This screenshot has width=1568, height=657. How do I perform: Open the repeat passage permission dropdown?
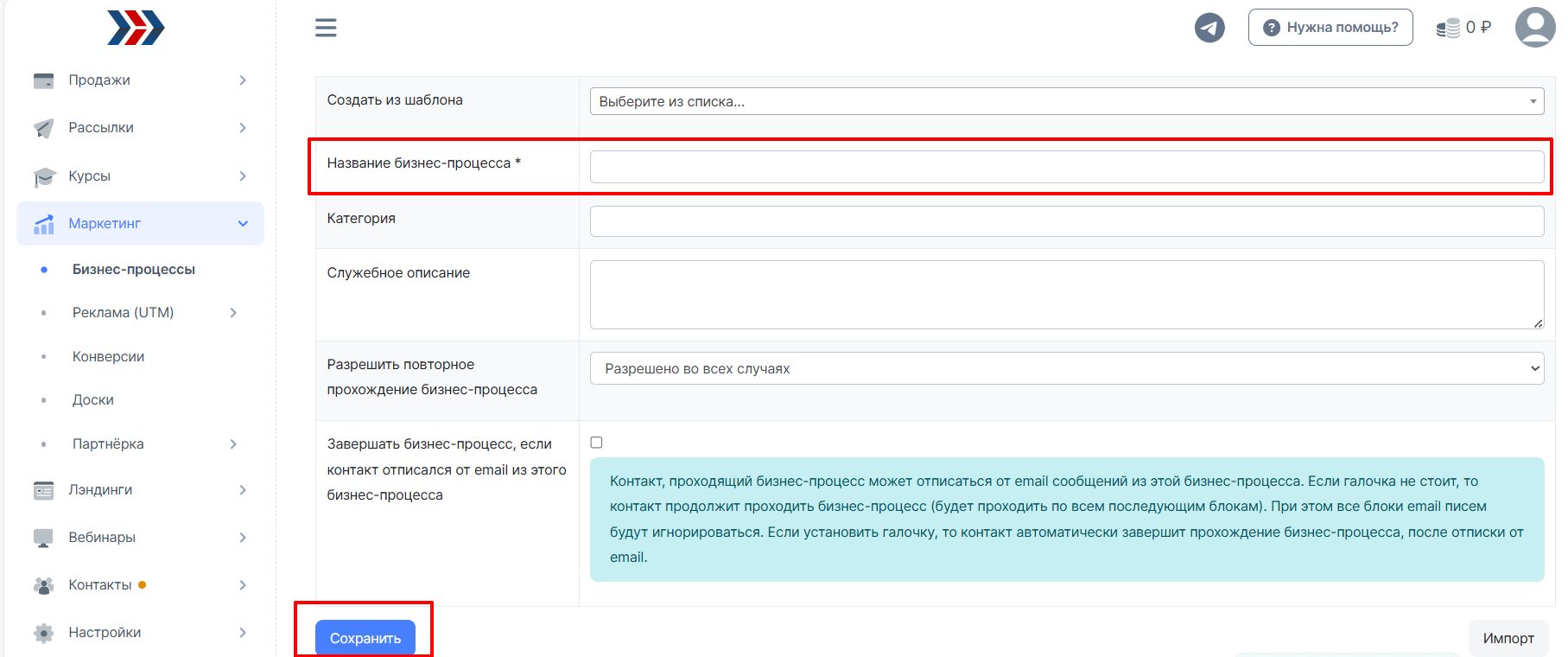[1066, 368]
